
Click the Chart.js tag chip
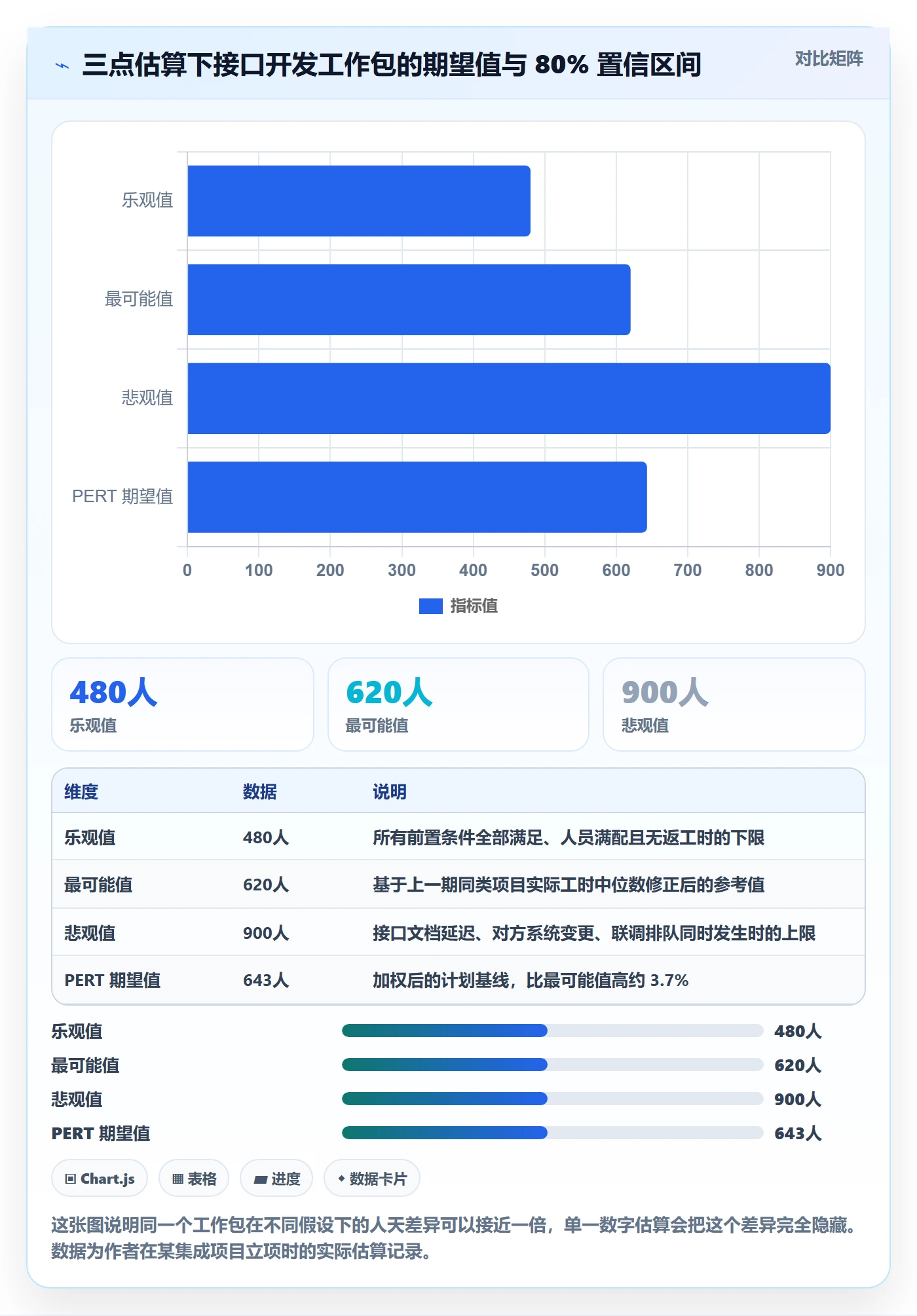pos(100,1179)
